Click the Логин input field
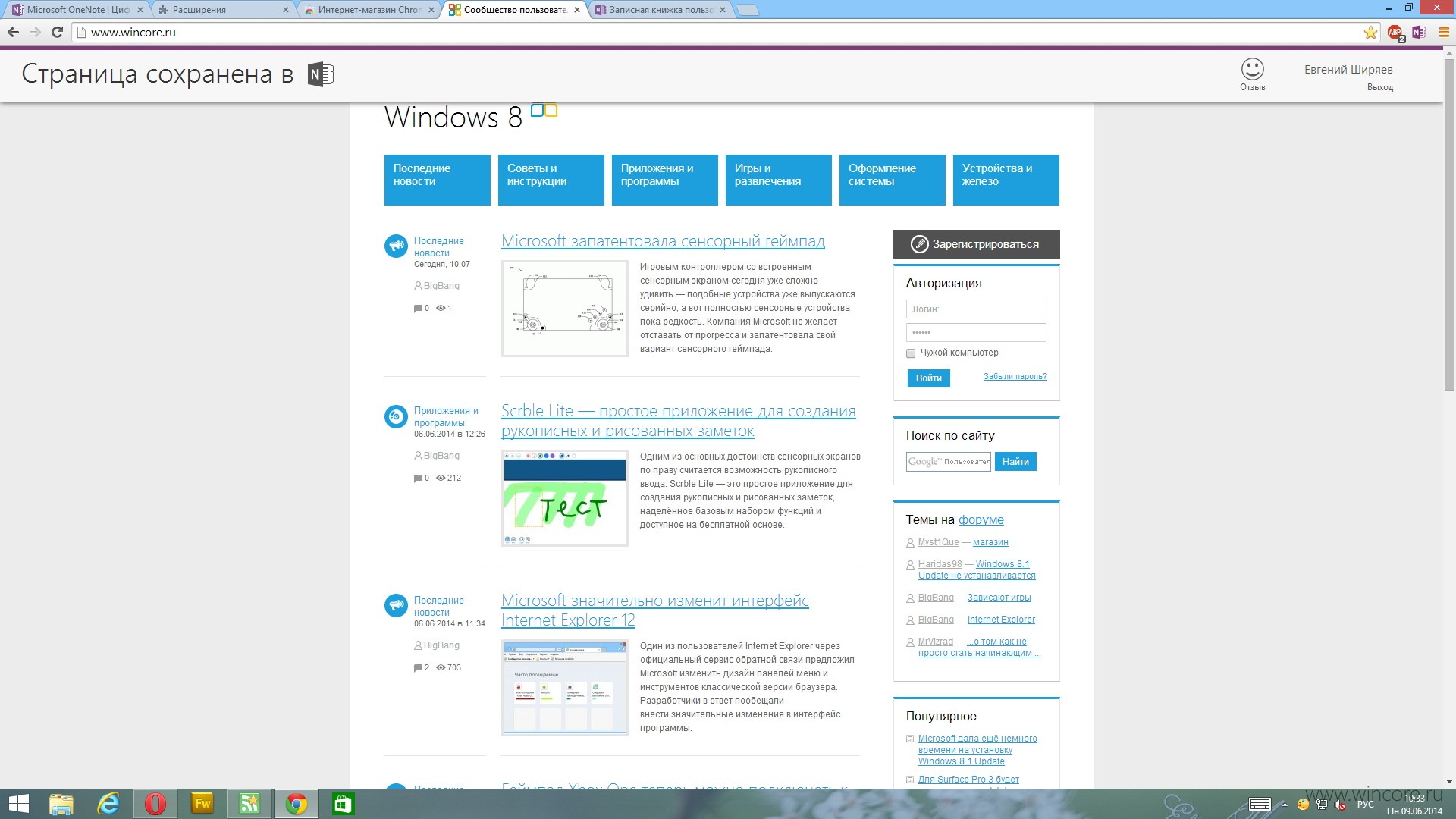 (976, 309)
